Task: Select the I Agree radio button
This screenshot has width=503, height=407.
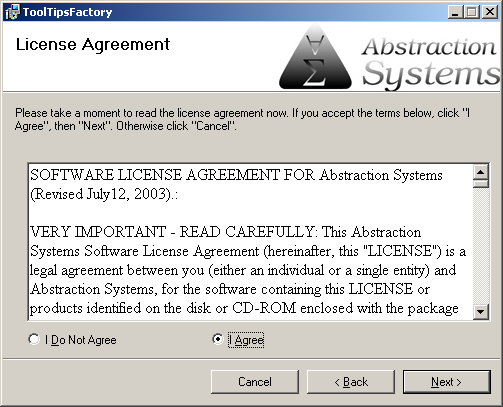Action: pyautogui.click(x=218, y=339)
